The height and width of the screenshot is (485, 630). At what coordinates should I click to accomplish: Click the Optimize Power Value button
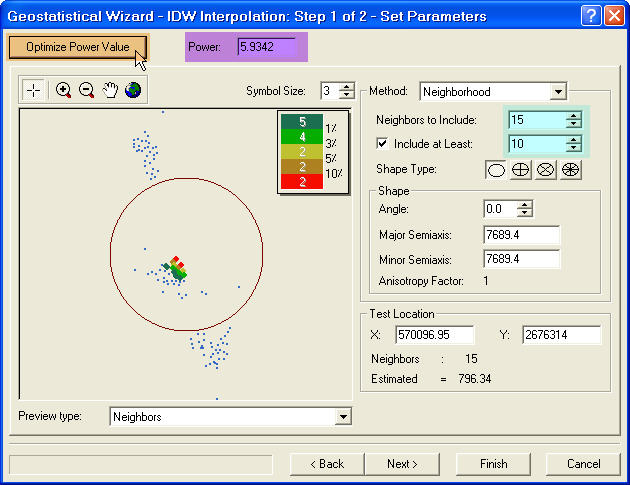point(78,47)
